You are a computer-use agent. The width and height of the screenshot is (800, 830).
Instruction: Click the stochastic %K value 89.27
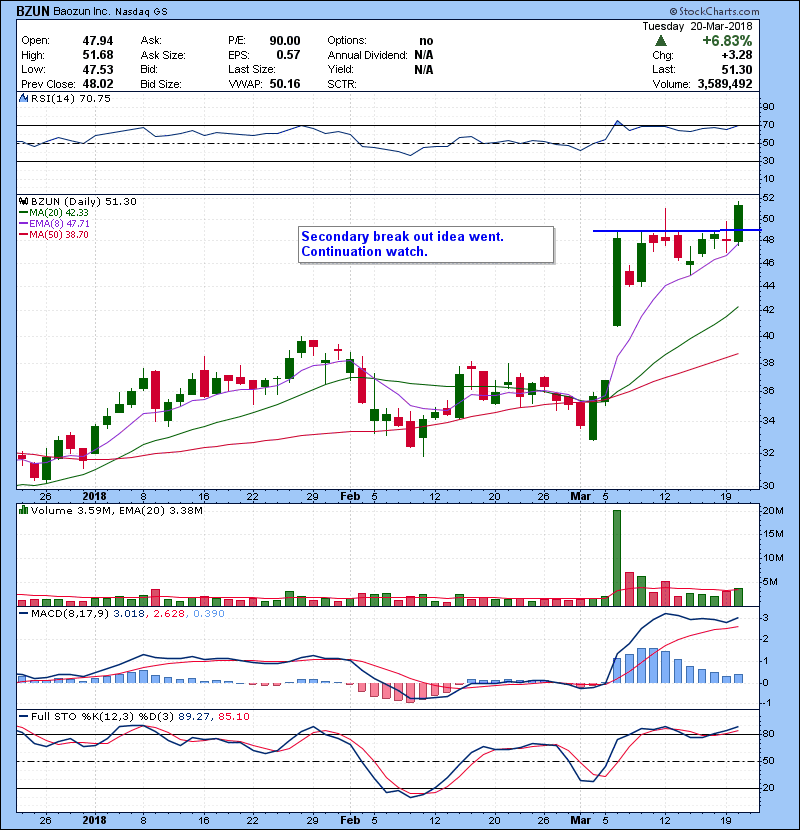pyautogui.click(x=194, y=717)
